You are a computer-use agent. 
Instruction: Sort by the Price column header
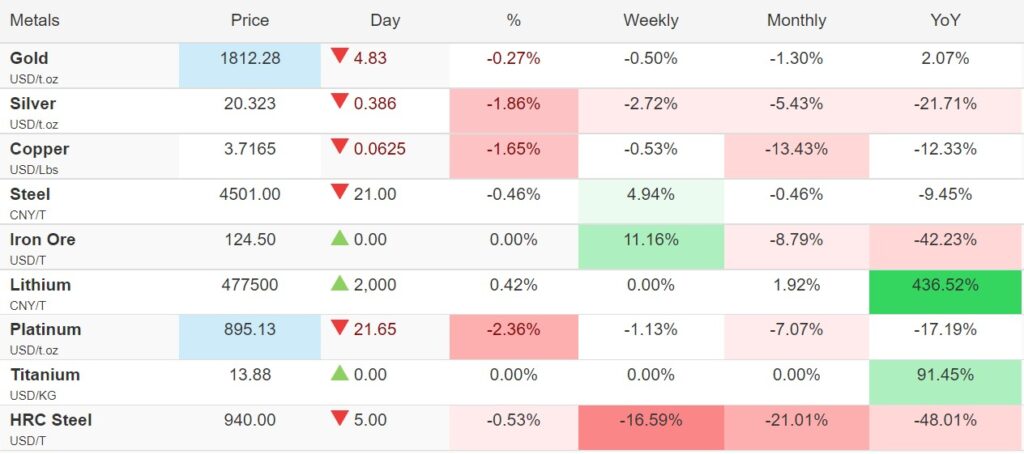click(x=249, y=20)
